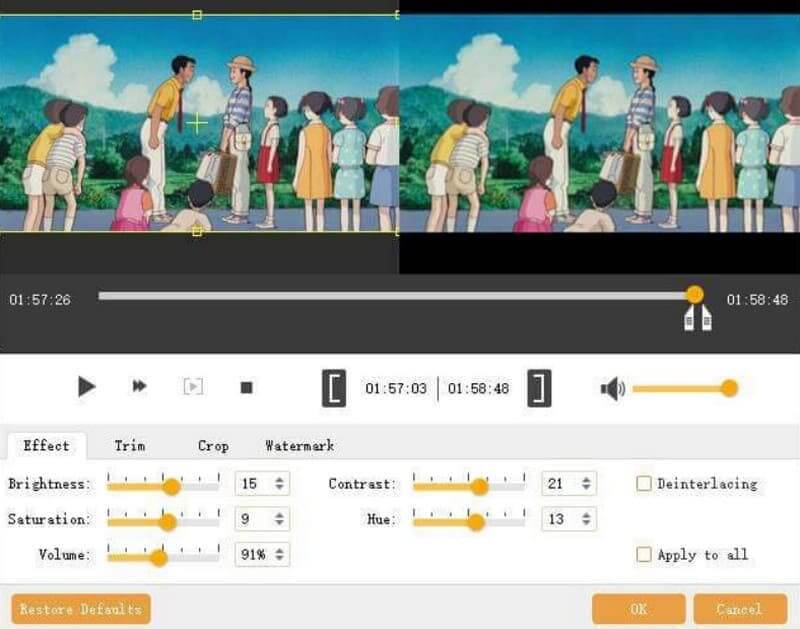Enable the Deinterlacing checkbox
The height and width of the screenshot is (629, 800).
(644, 483)
